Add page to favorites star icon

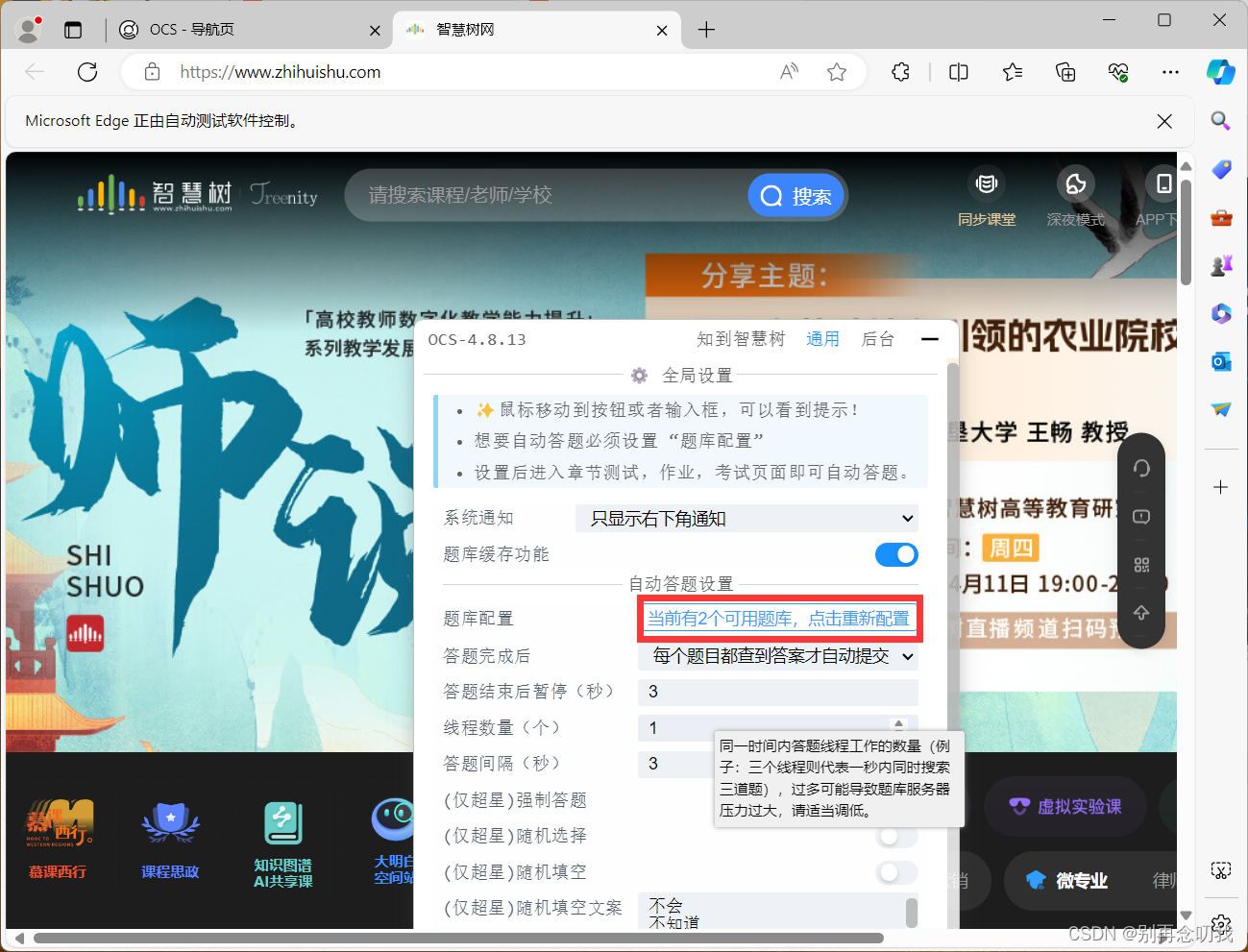(837, 72)
